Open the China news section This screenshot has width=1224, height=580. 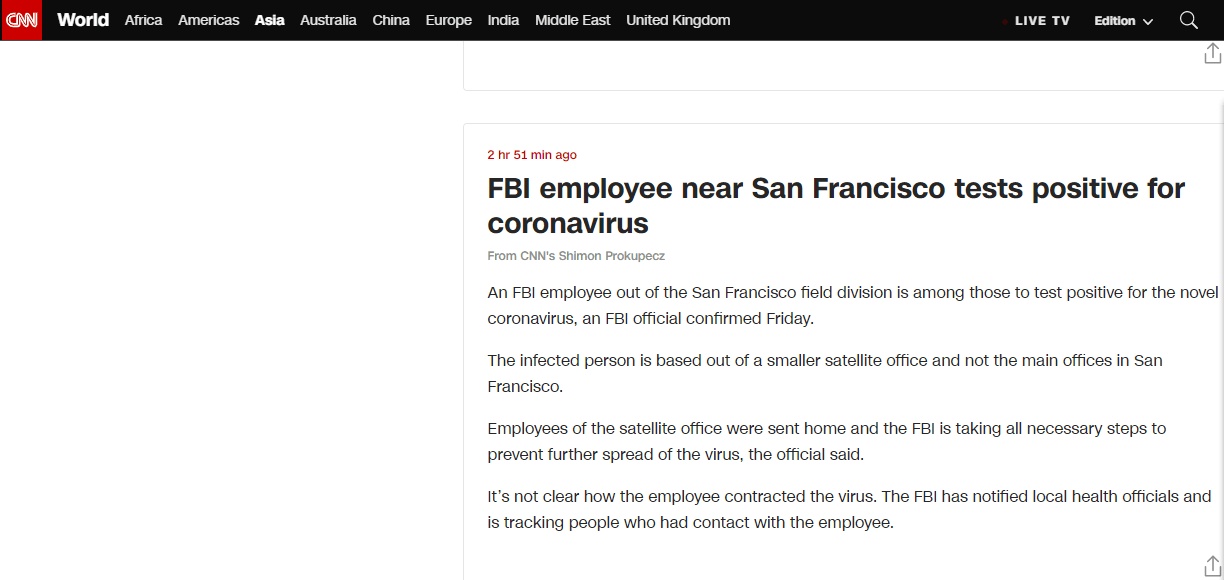tap(391, 20)
